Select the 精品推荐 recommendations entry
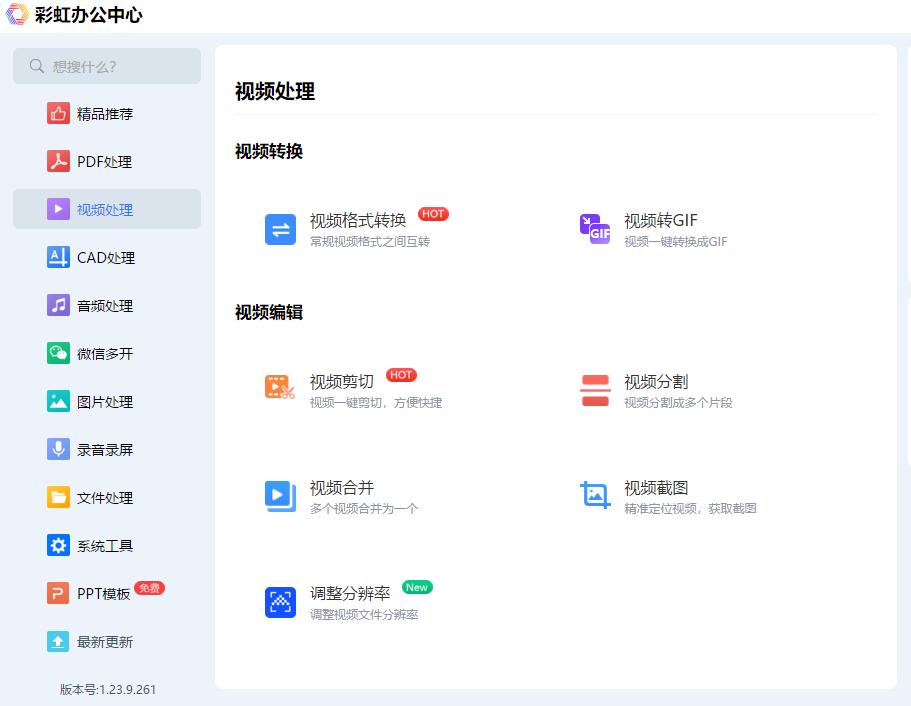 point(107,113)
